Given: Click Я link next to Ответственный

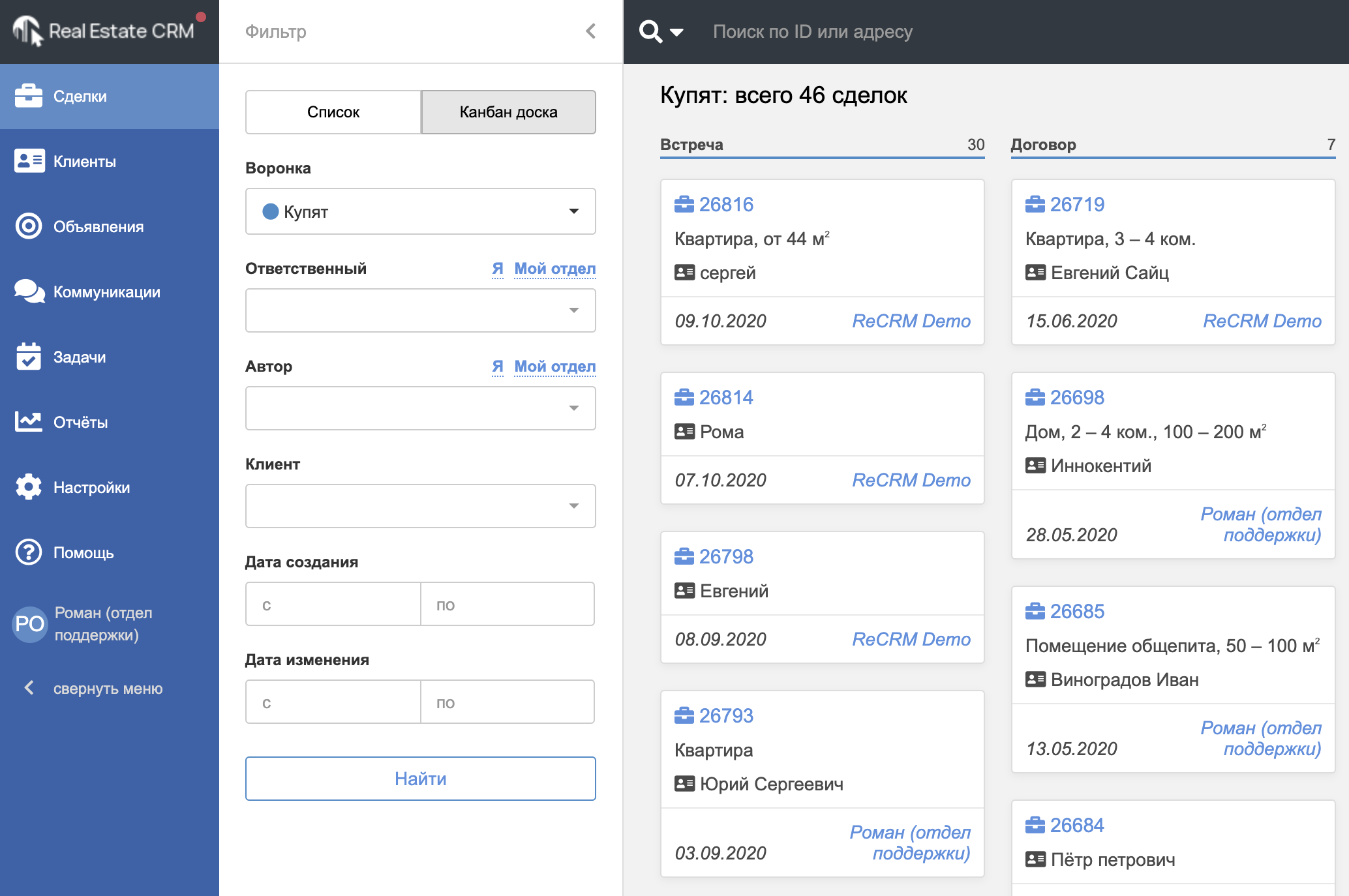Looking at the screenshot, I should coord(498,269).
